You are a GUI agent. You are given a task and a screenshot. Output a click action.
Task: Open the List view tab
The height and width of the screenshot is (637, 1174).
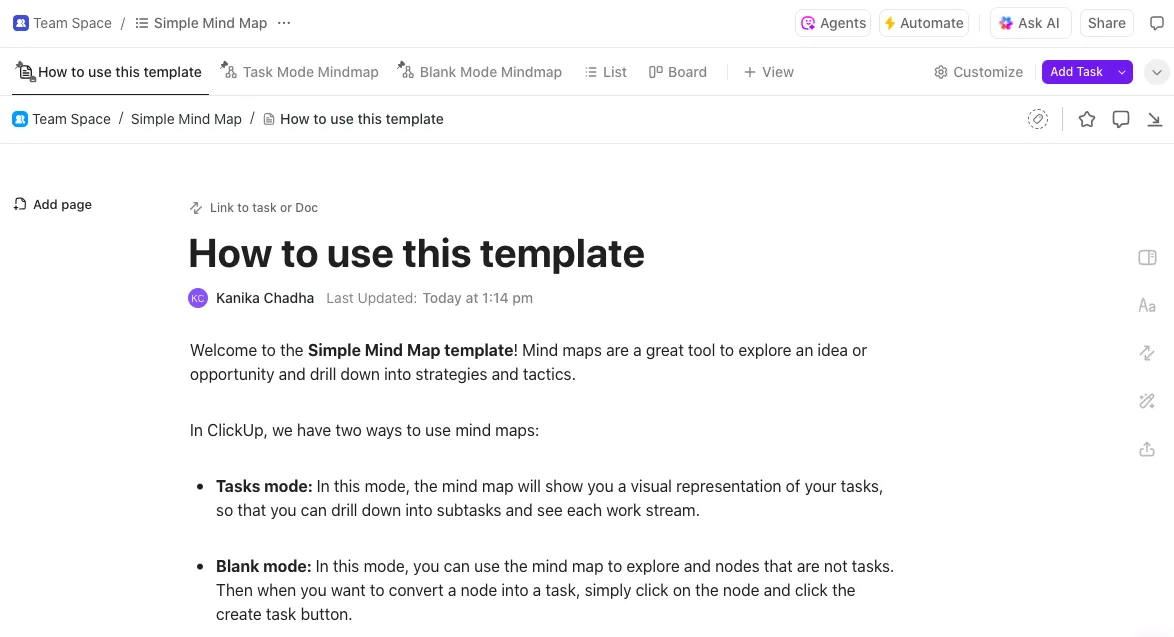[606, 72]
